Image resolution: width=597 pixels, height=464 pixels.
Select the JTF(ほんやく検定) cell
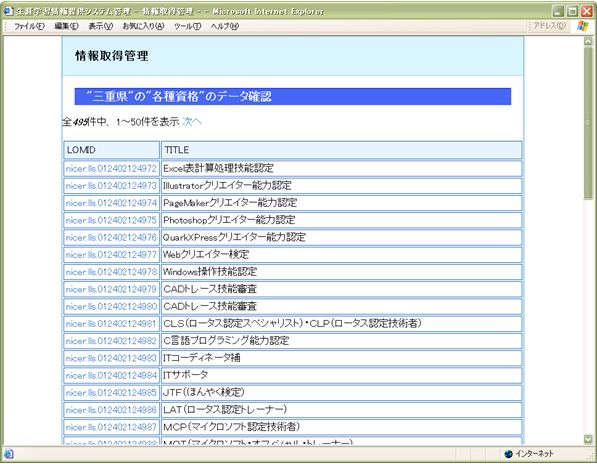click(x=342, y=393)
